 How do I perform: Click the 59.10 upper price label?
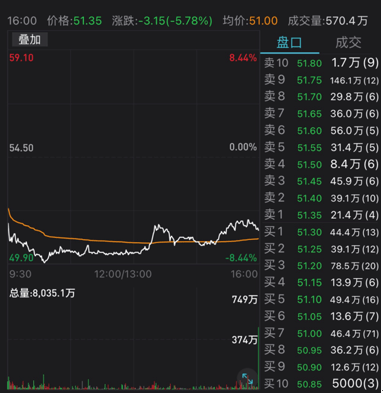(x=21, y=58)
